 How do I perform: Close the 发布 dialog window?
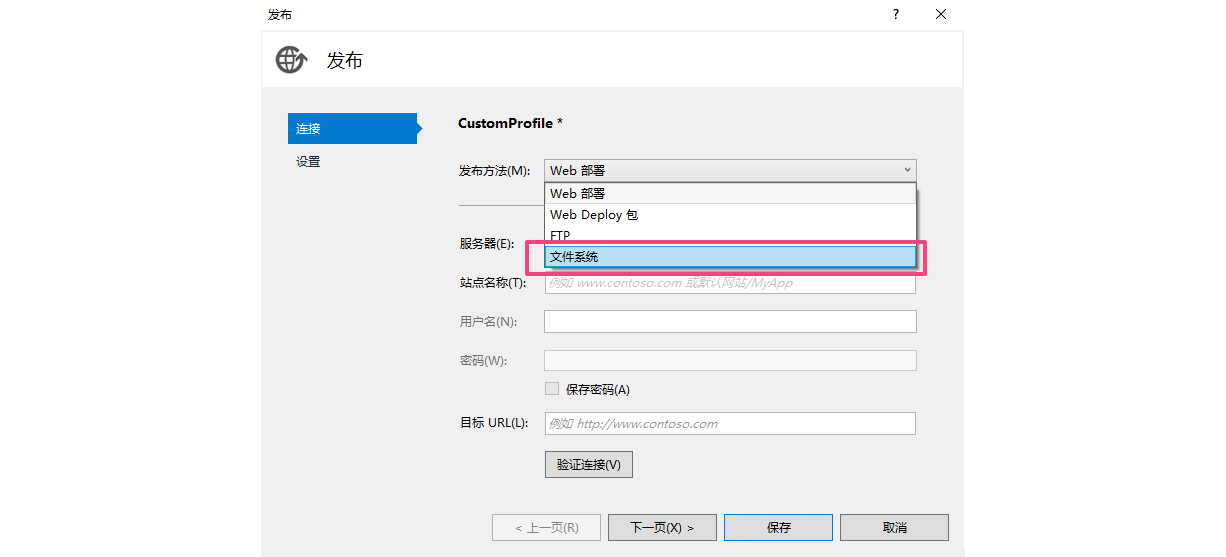tap(941, 14)
